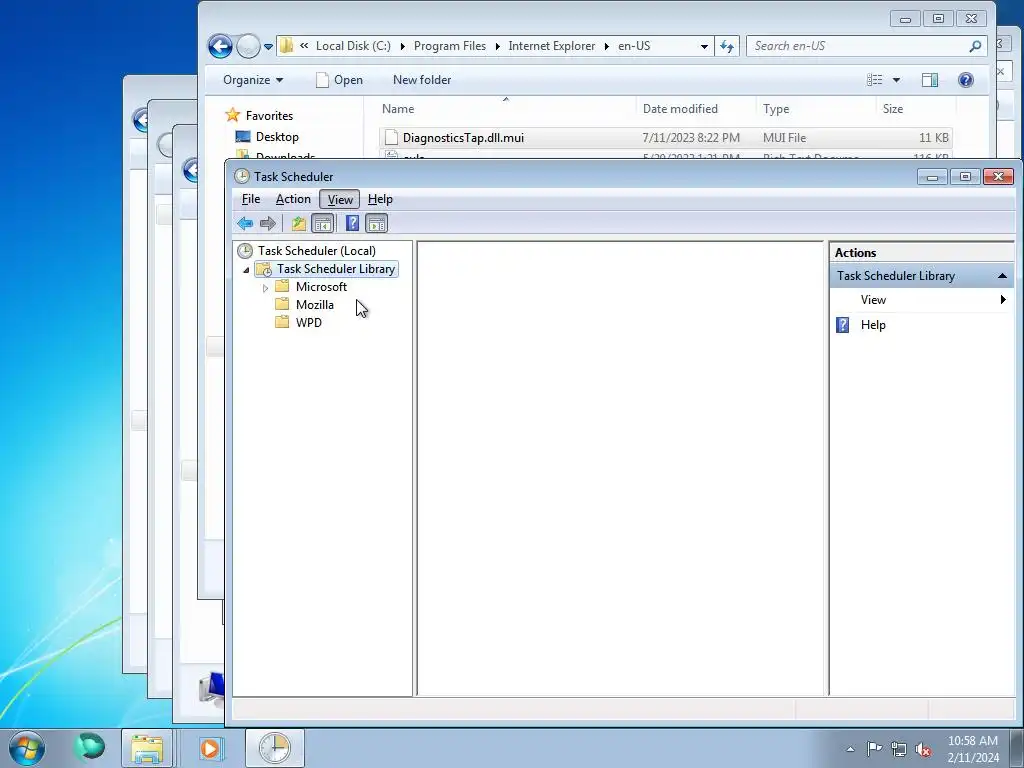Open the address bar history dropdown

point(704,46)
